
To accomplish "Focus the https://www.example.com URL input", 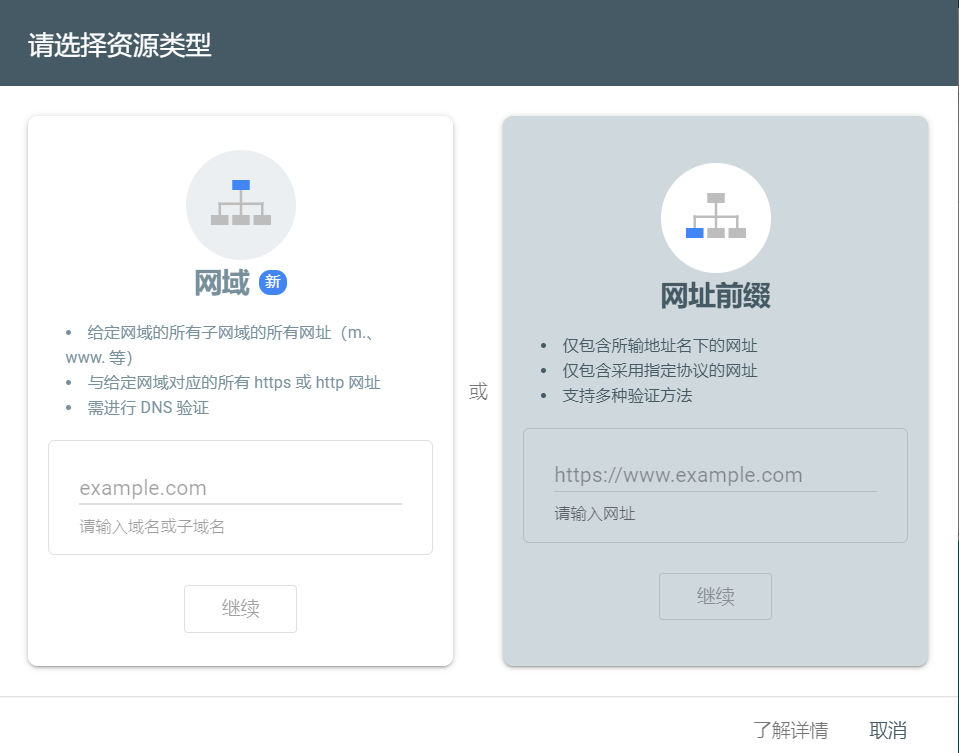I will coord(715,475).
